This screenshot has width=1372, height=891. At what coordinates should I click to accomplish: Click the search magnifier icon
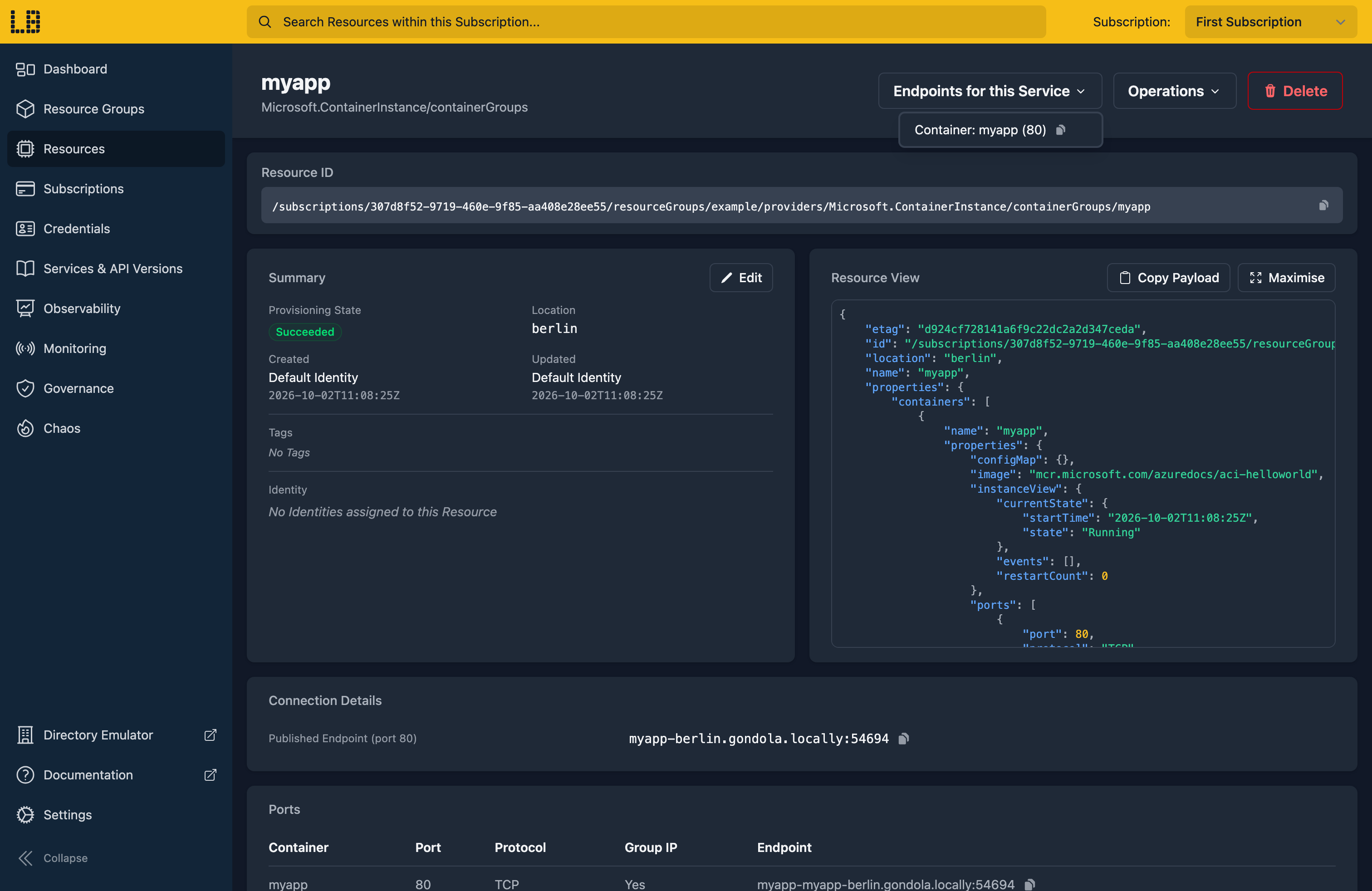pos(265,22)
